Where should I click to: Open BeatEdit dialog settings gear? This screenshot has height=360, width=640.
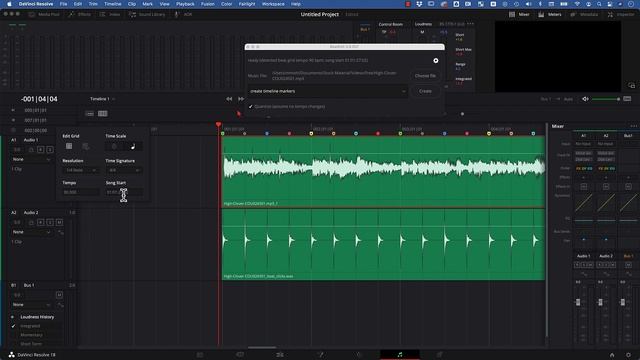pos(436,60)
